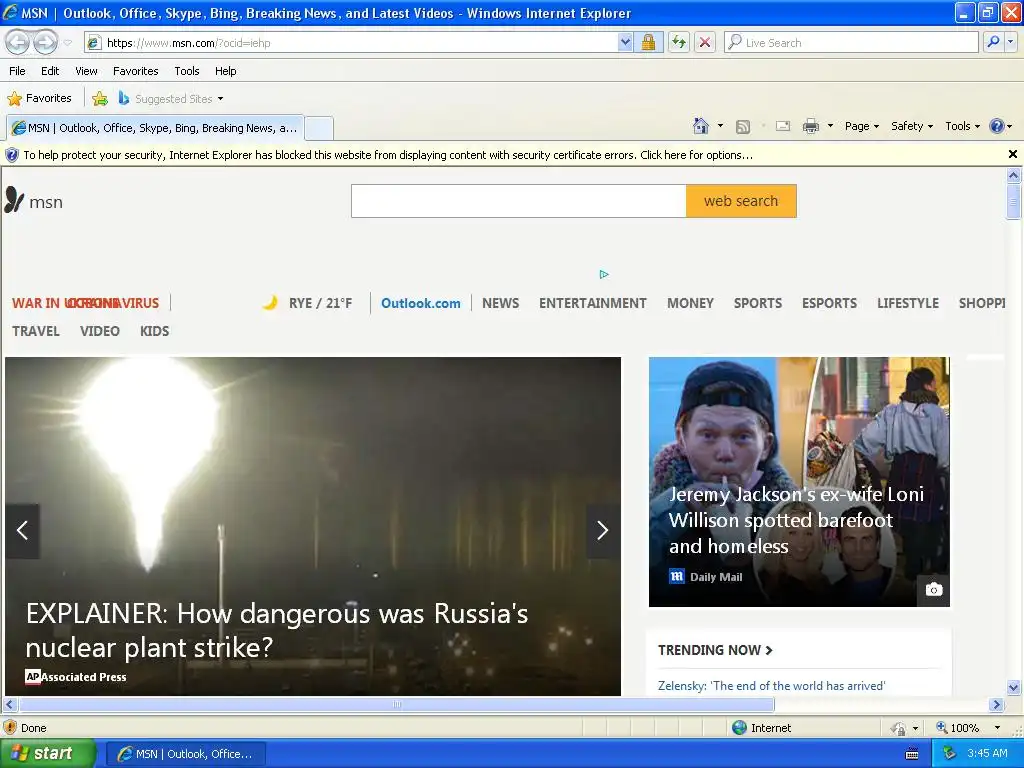This screenshot has width=1024, height=768.
Task: Click the Help question mark icon
Action: point(997,126)
